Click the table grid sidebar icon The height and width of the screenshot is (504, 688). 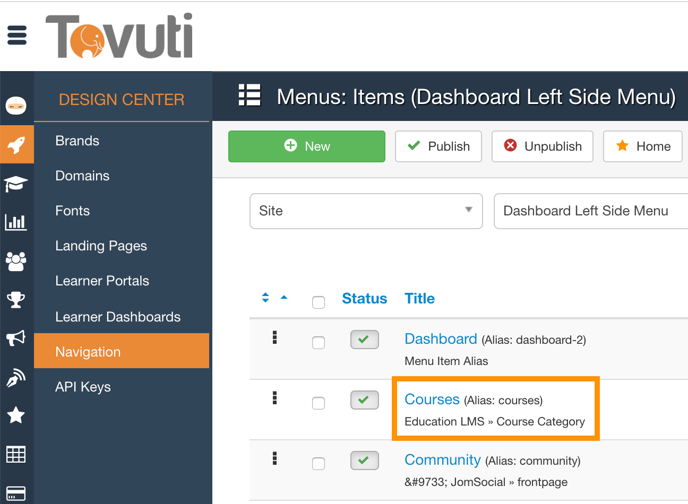16,454
